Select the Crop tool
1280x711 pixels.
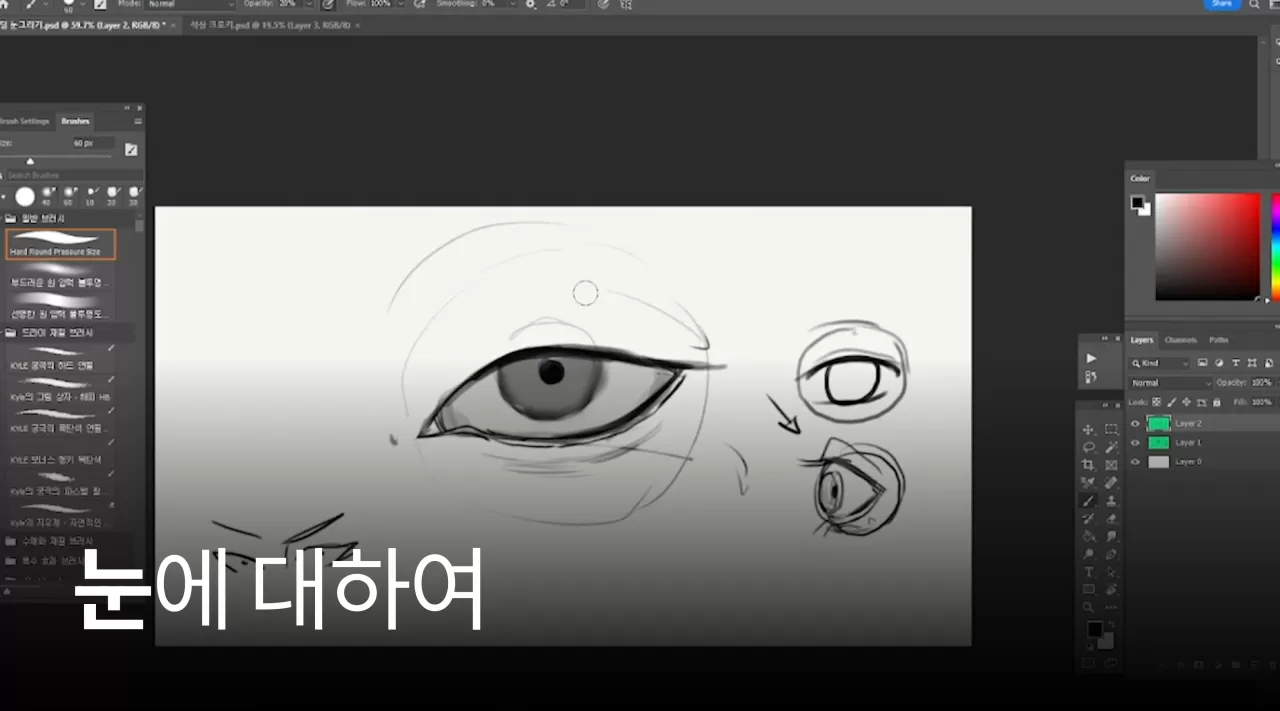tap(1089, 465)
